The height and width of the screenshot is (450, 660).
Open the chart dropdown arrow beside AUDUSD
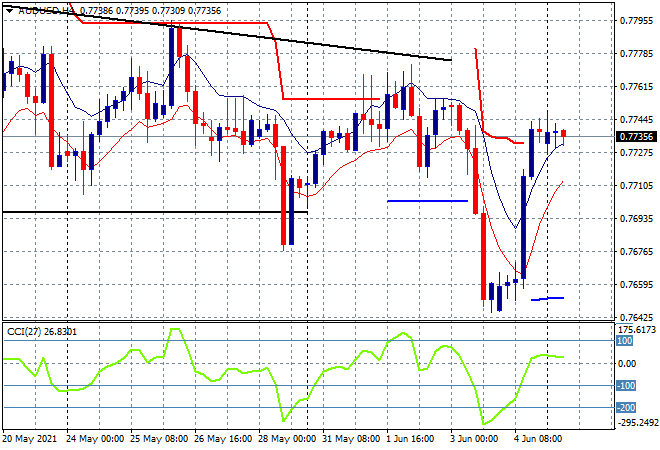click(x=9, y=11)
